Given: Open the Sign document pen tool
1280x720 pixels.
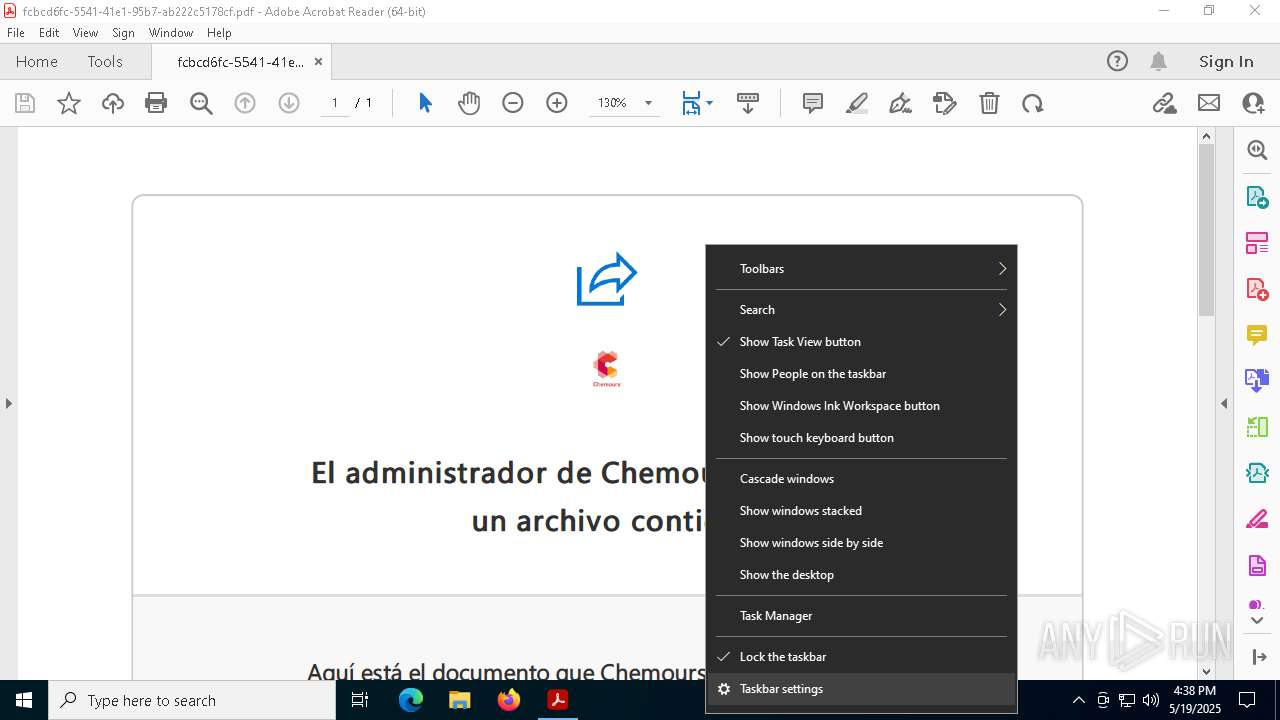Looking at the screenshot, I should coord(900,103).
